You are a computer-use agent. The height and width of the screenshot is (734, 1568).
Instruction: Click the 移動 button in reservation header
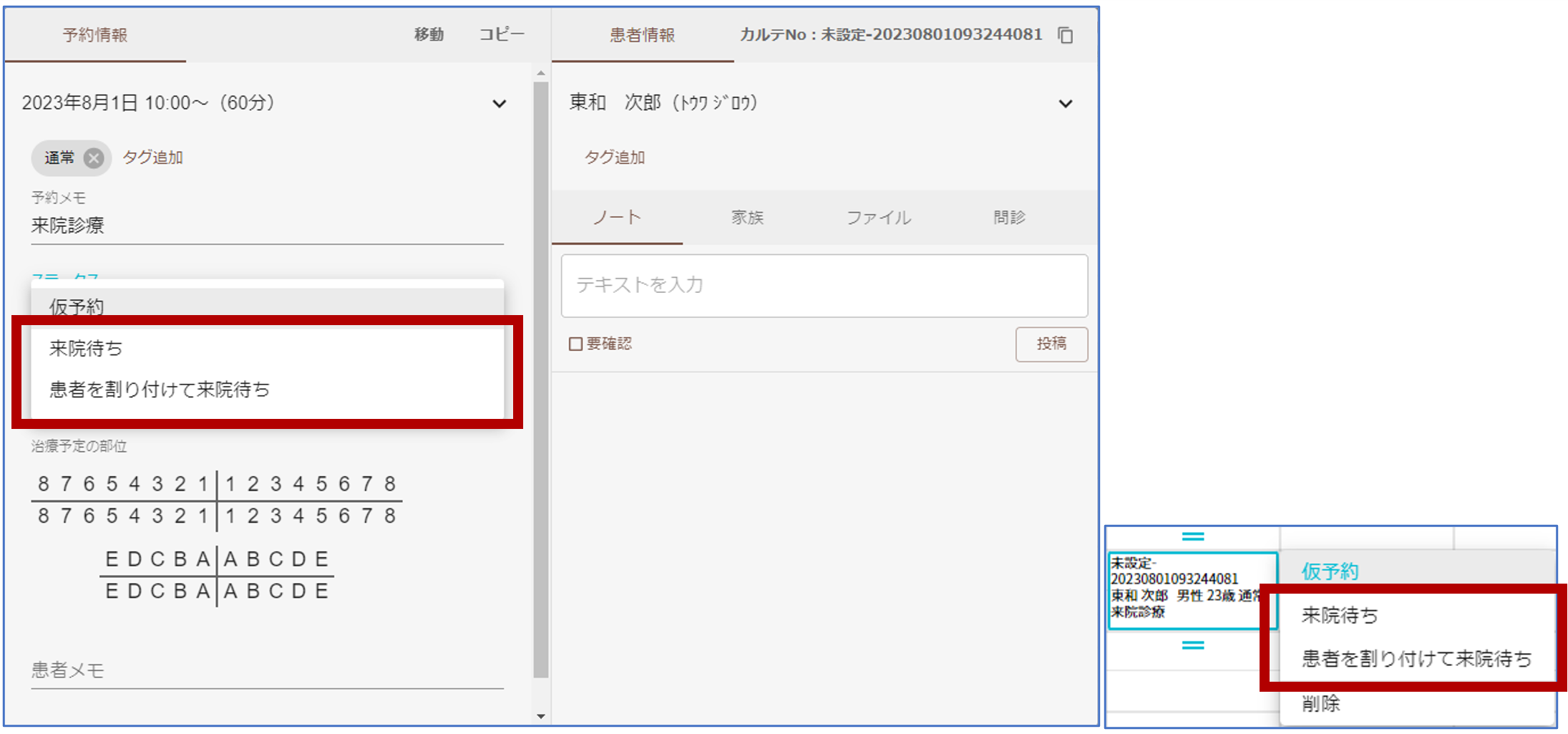[429, 34]
